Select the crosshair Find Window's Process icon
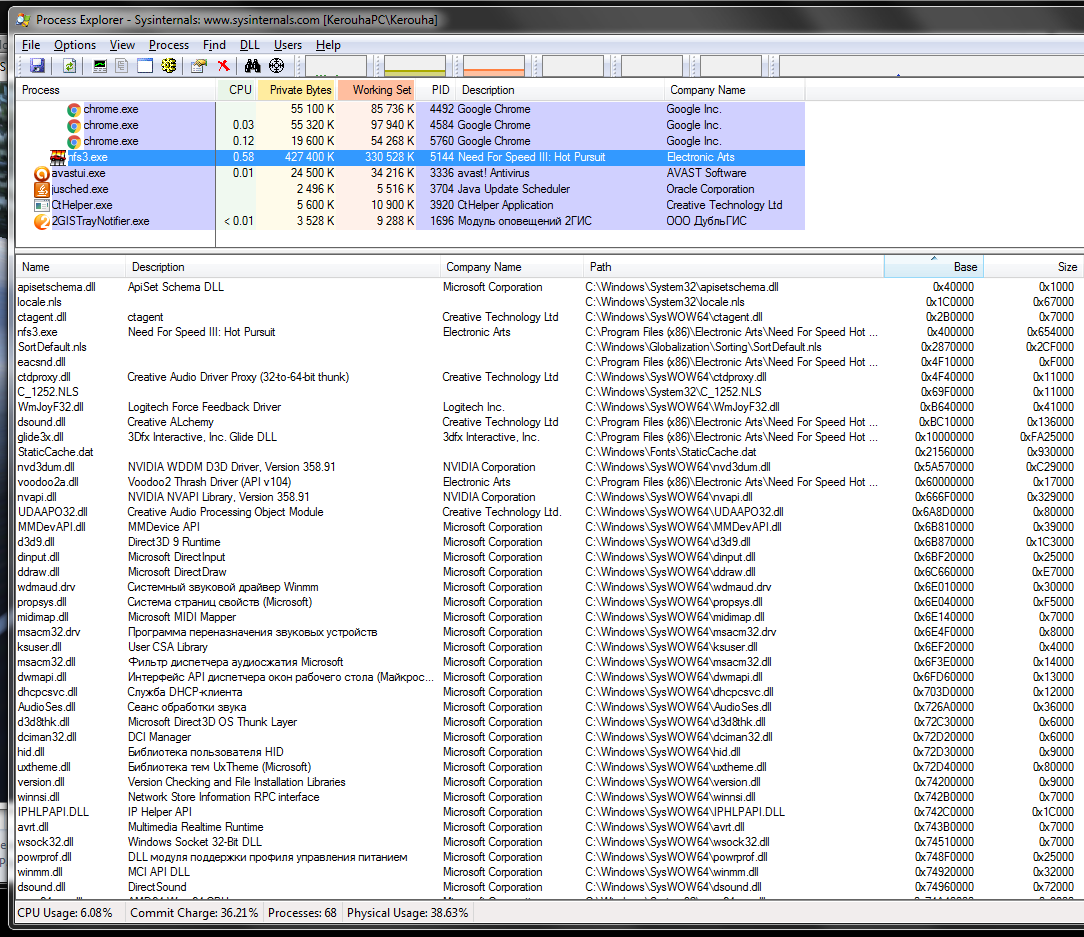 (277, 66)
